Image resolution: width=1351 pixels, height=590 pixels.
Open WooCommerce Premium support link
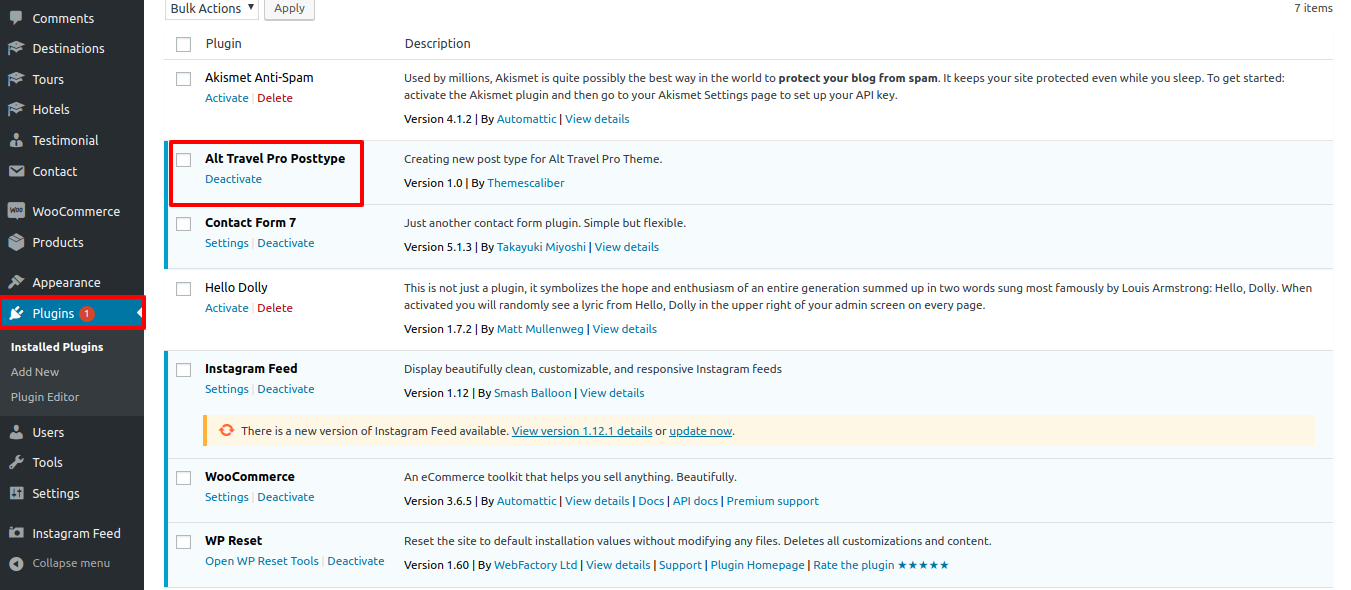point(773,501)
